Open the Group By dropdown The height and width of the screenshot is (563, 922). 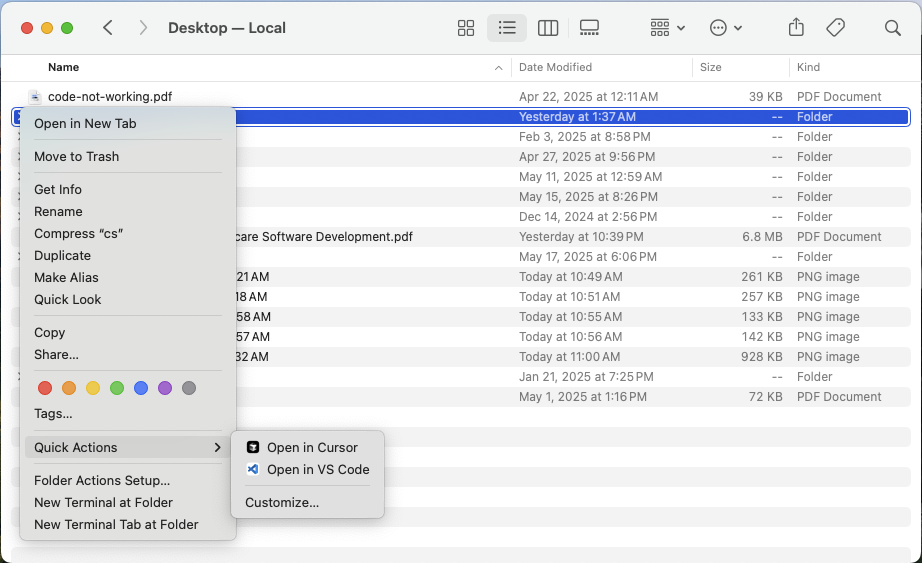tap(667, 28)
